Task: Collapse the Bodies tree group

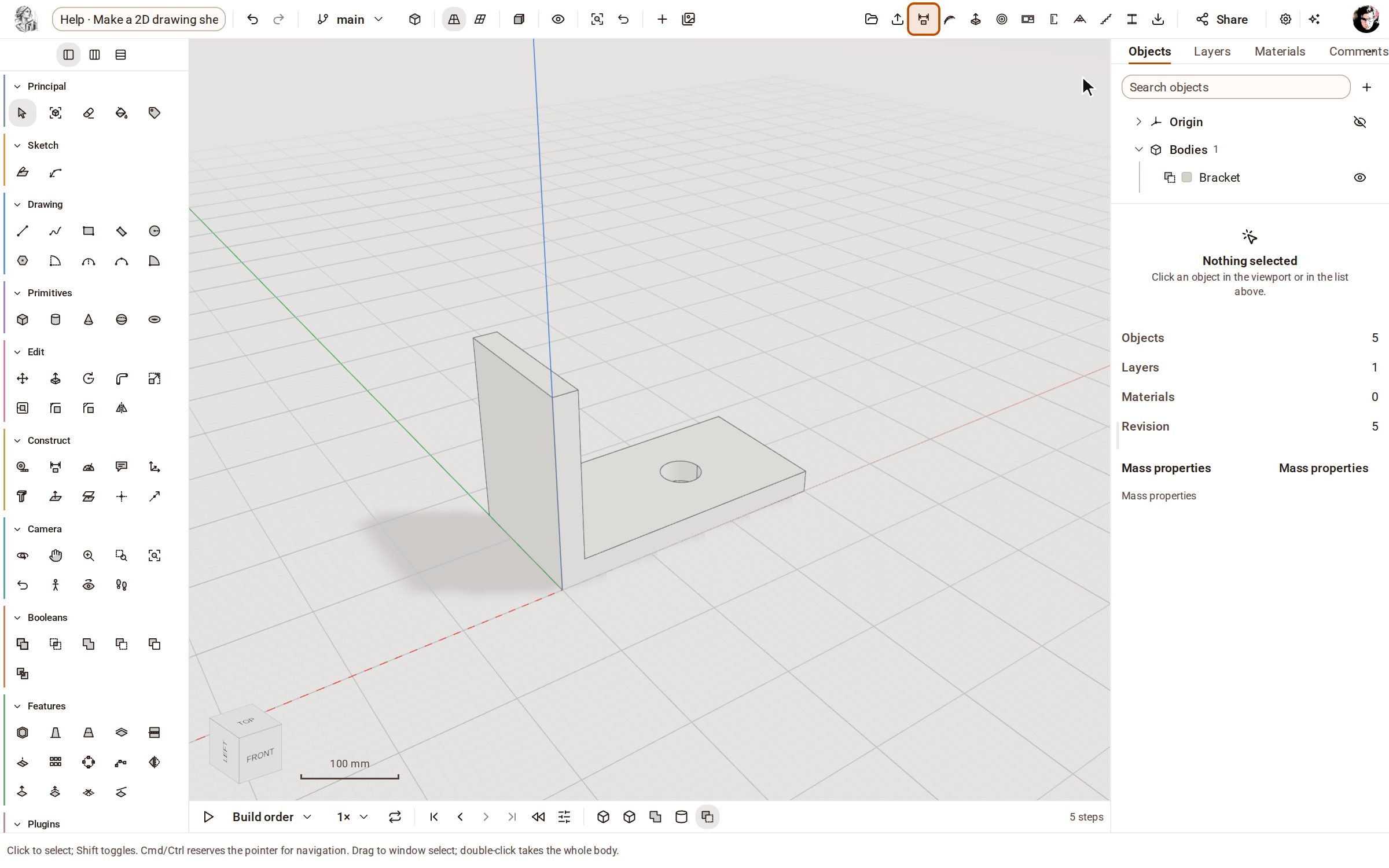Action: pos(1138,149)
